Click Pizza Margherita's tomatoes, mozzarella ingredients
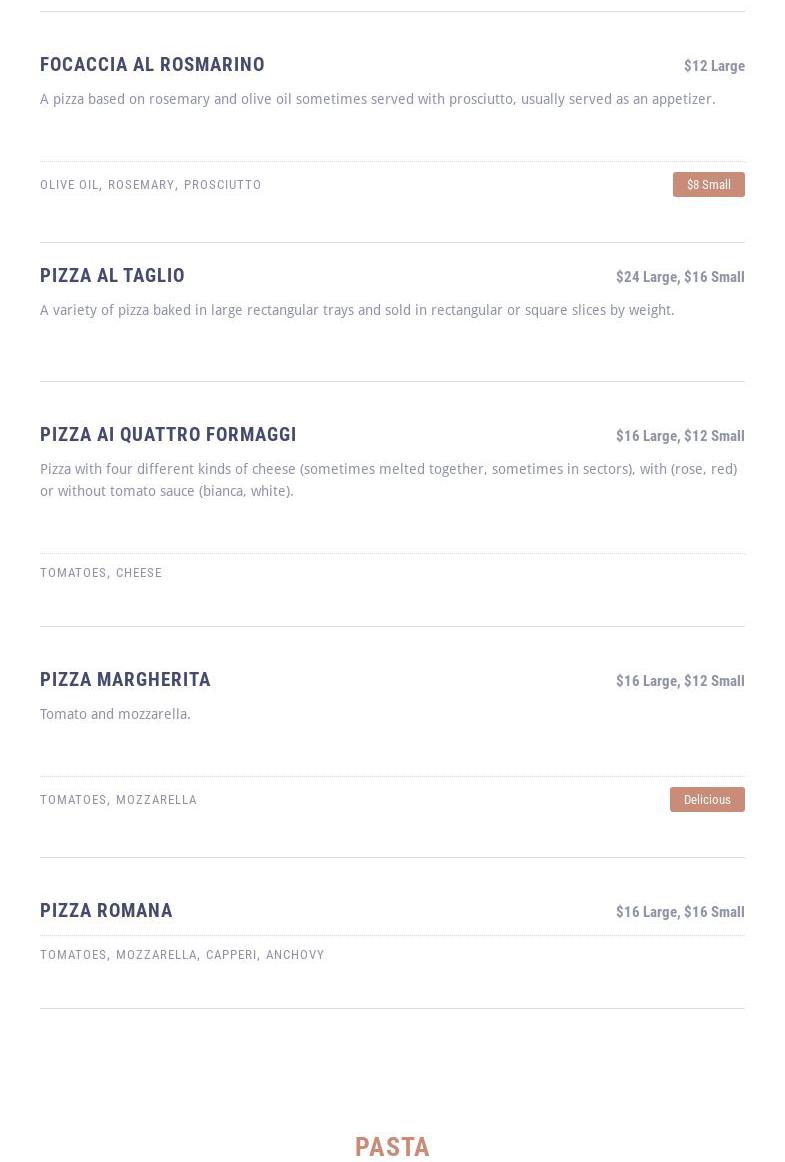 tap(118, 800)
